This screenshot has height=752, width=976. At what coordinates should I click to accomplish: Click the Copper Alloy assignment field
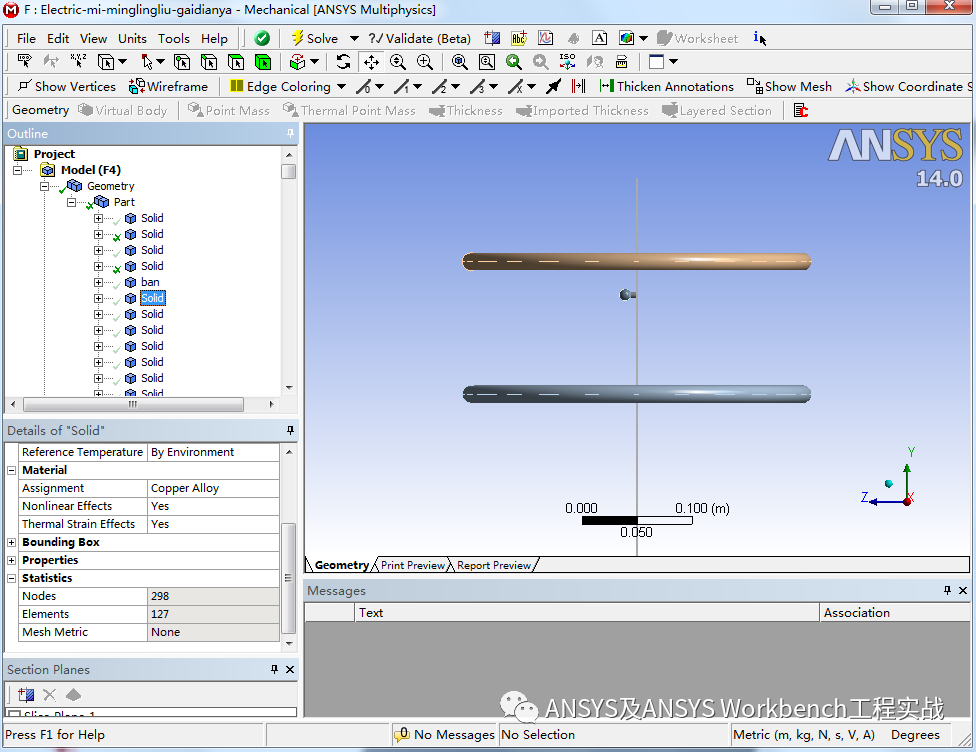coord(213,489)
